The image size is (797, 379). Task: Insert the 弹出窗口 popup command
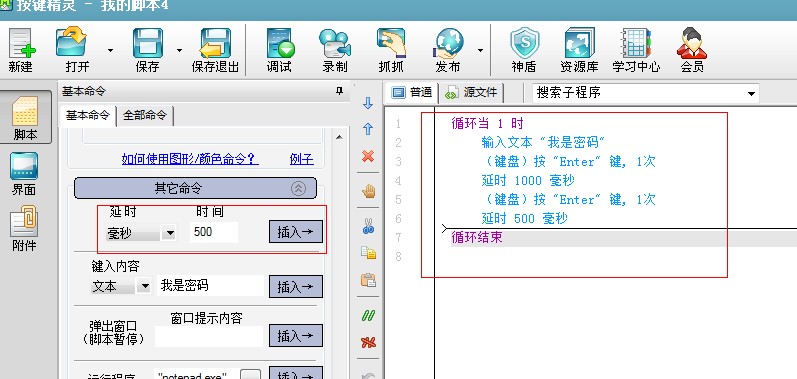tap(296, 336)
